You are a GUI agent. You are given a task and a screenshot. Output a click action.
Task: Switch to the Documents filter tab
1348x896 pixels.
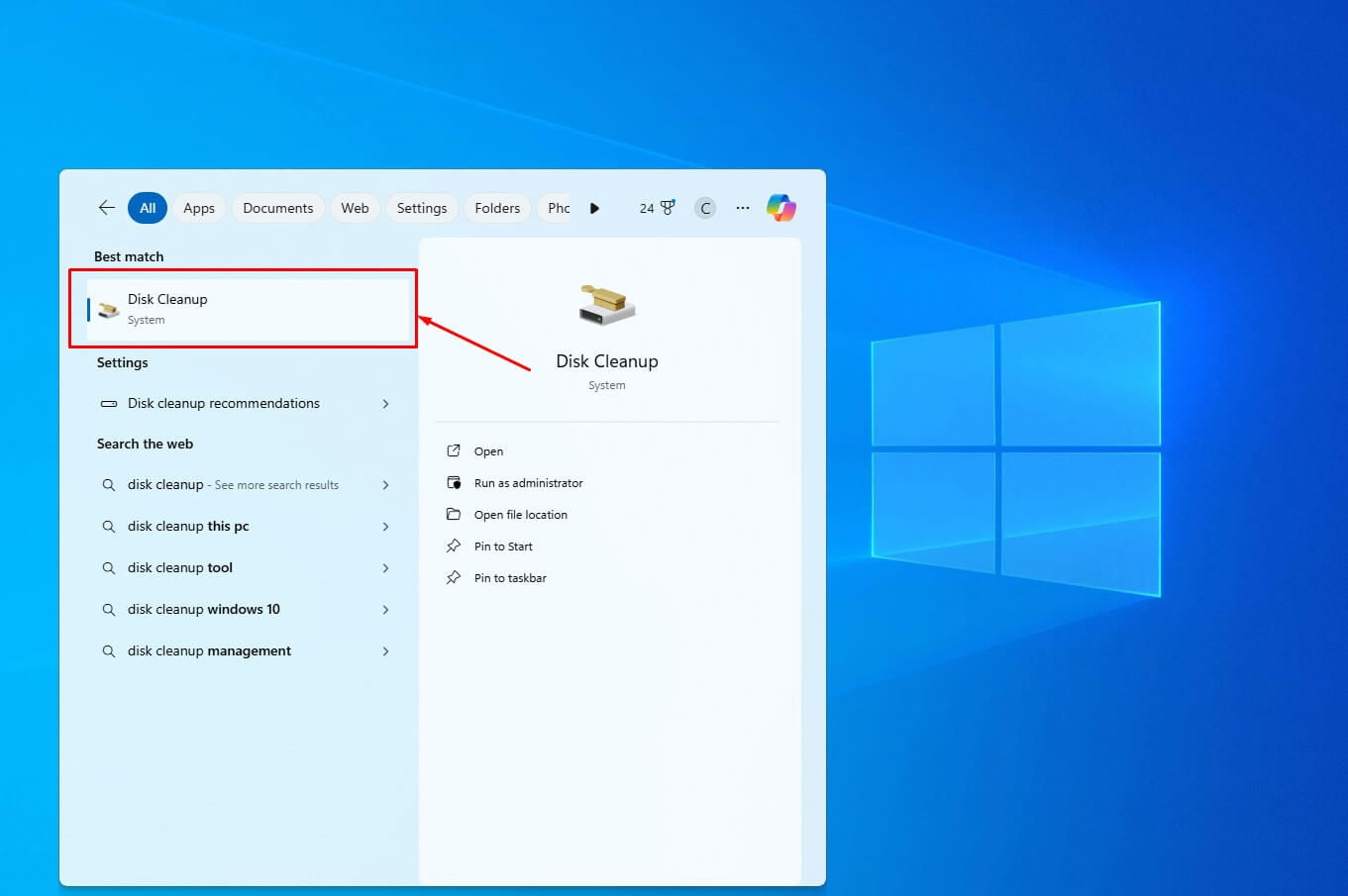click(x=278, y=208)
